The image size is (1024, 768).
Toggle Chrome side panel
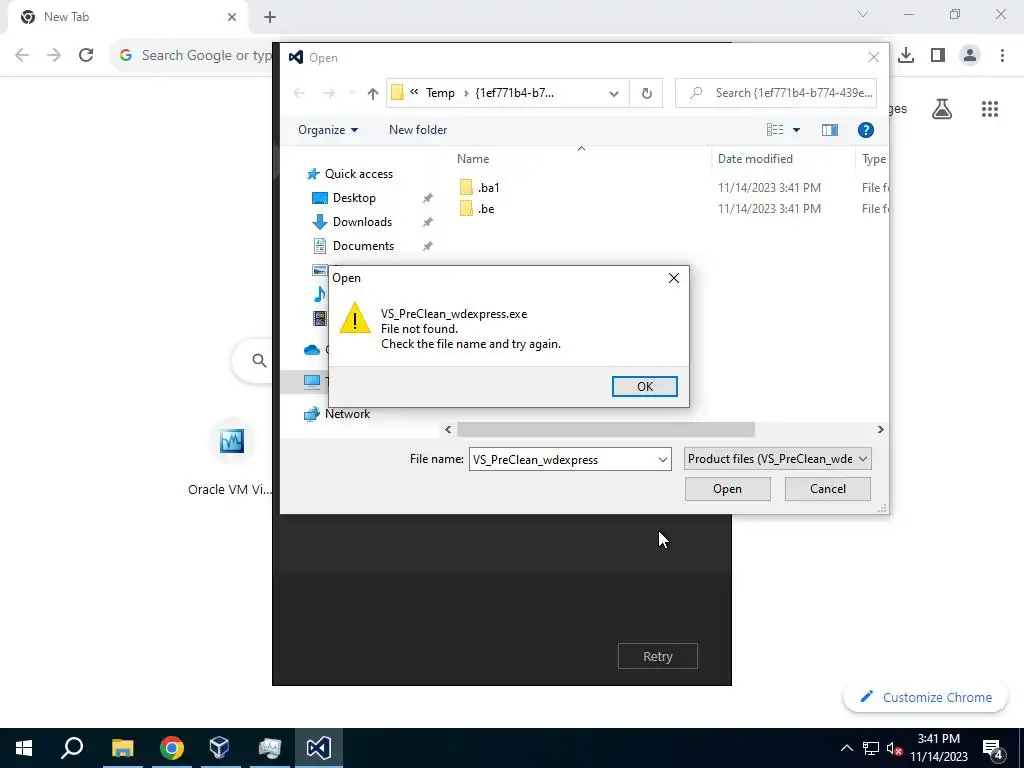tap(938, 56)
